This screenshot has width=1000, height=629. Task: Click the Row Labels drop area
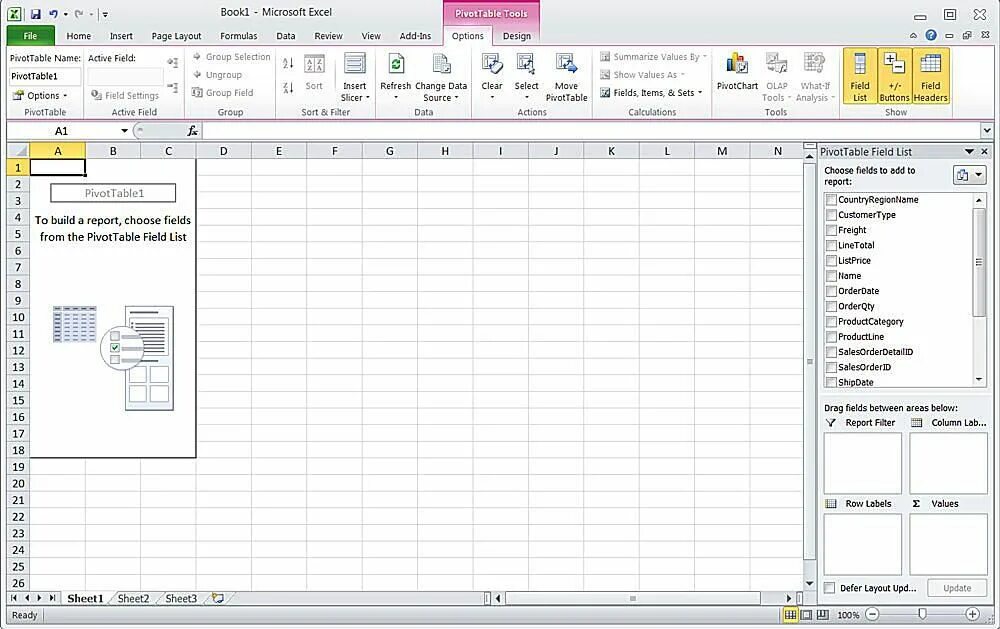pyautogui.click(x=862, y=545)
